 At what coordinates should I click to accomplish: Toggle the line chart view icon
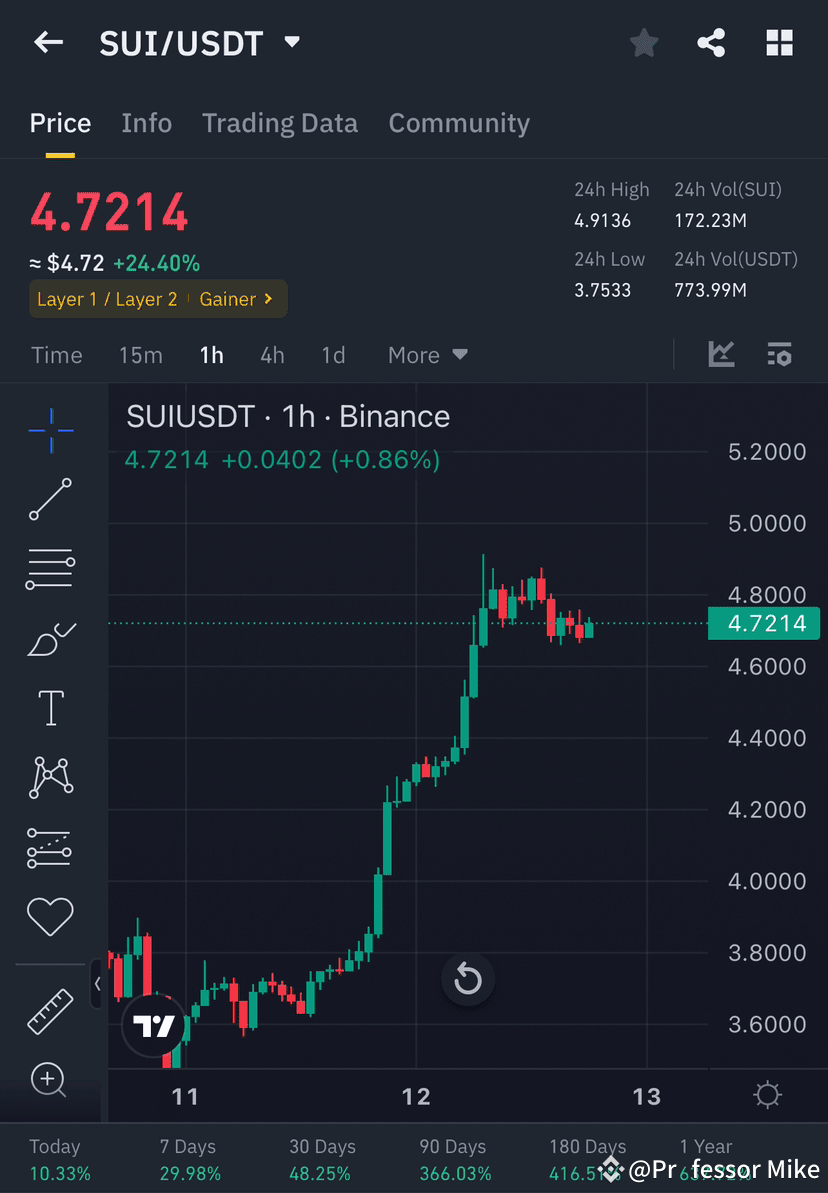tap(721, 354)
